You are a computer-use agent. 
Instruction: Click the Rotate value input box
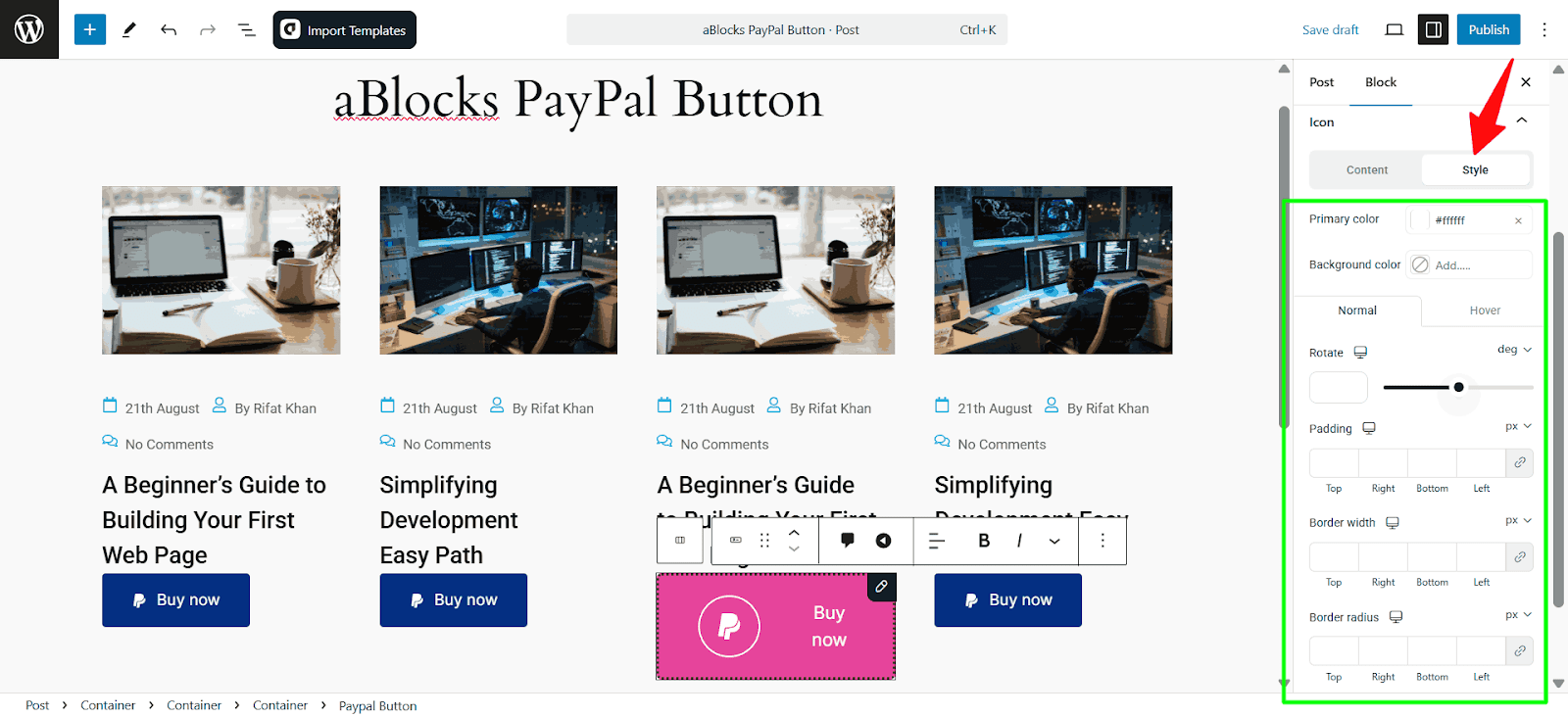pyautogui.click(x=1338, y=387)
